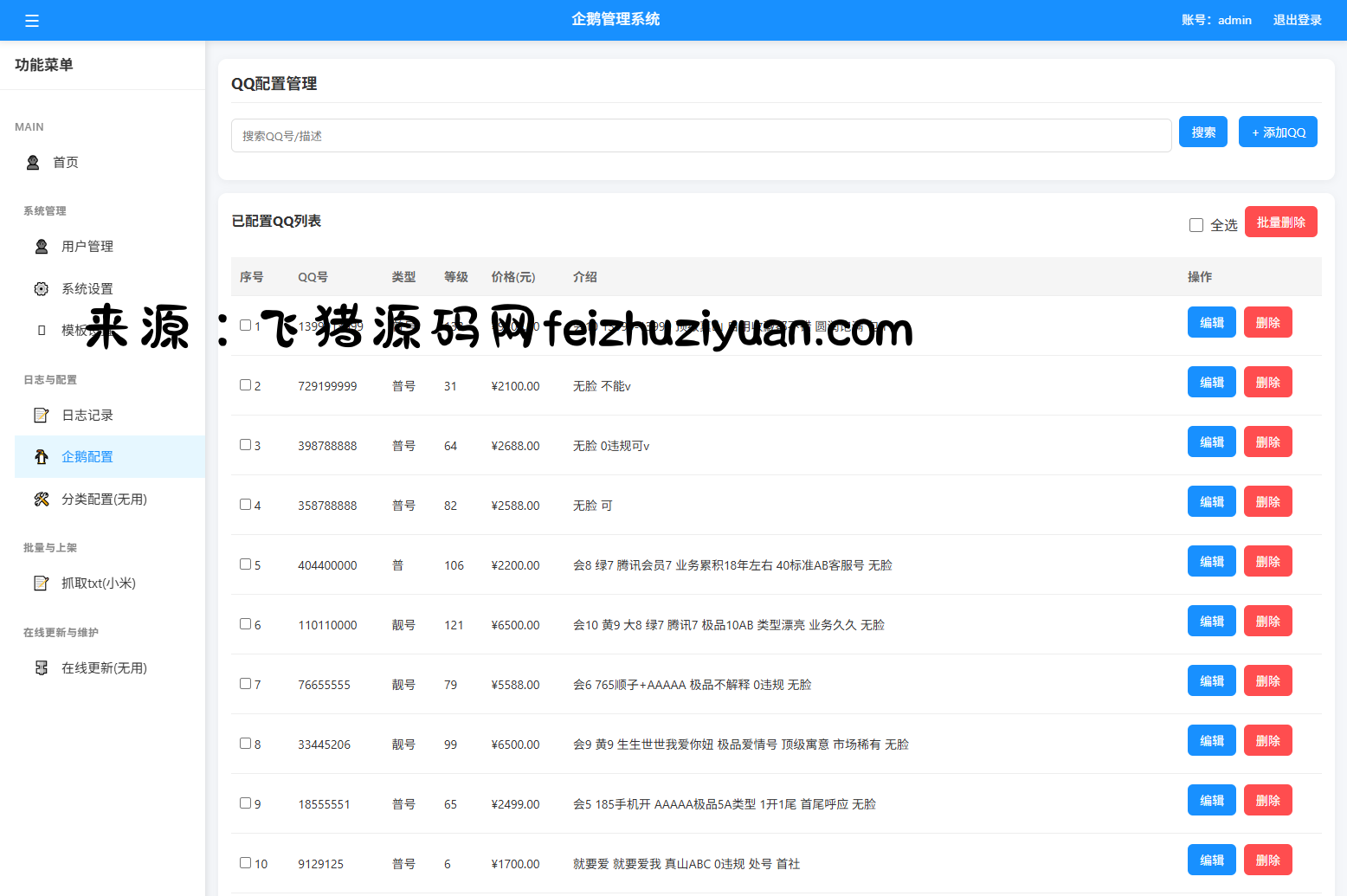This screenshot has height=896, width=1347.
Task: Click the 用户管理 user icon
Action: [x=41, y=247]
